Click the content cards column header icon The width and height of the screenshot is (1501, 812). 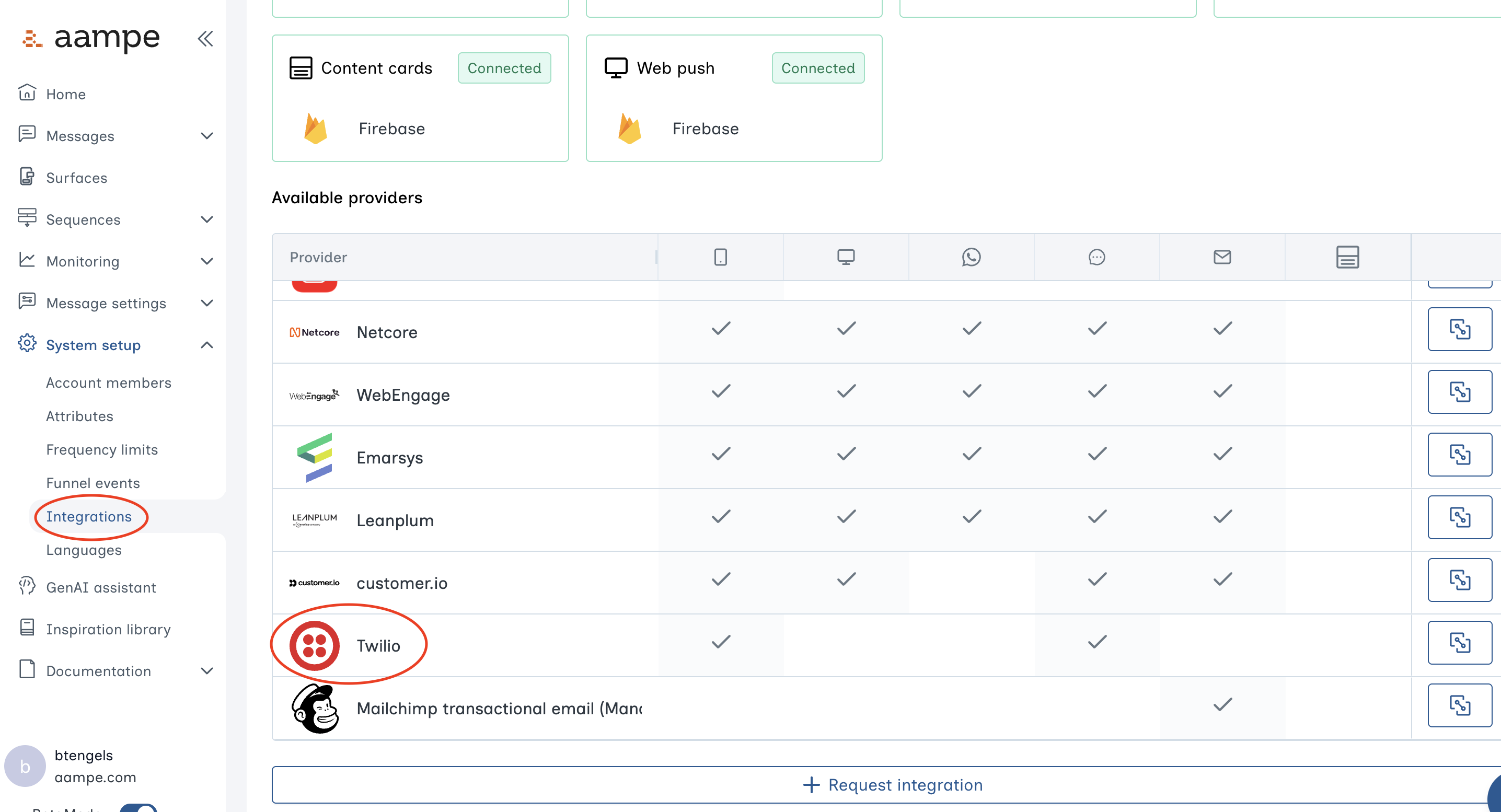(x=1347, y=257)
